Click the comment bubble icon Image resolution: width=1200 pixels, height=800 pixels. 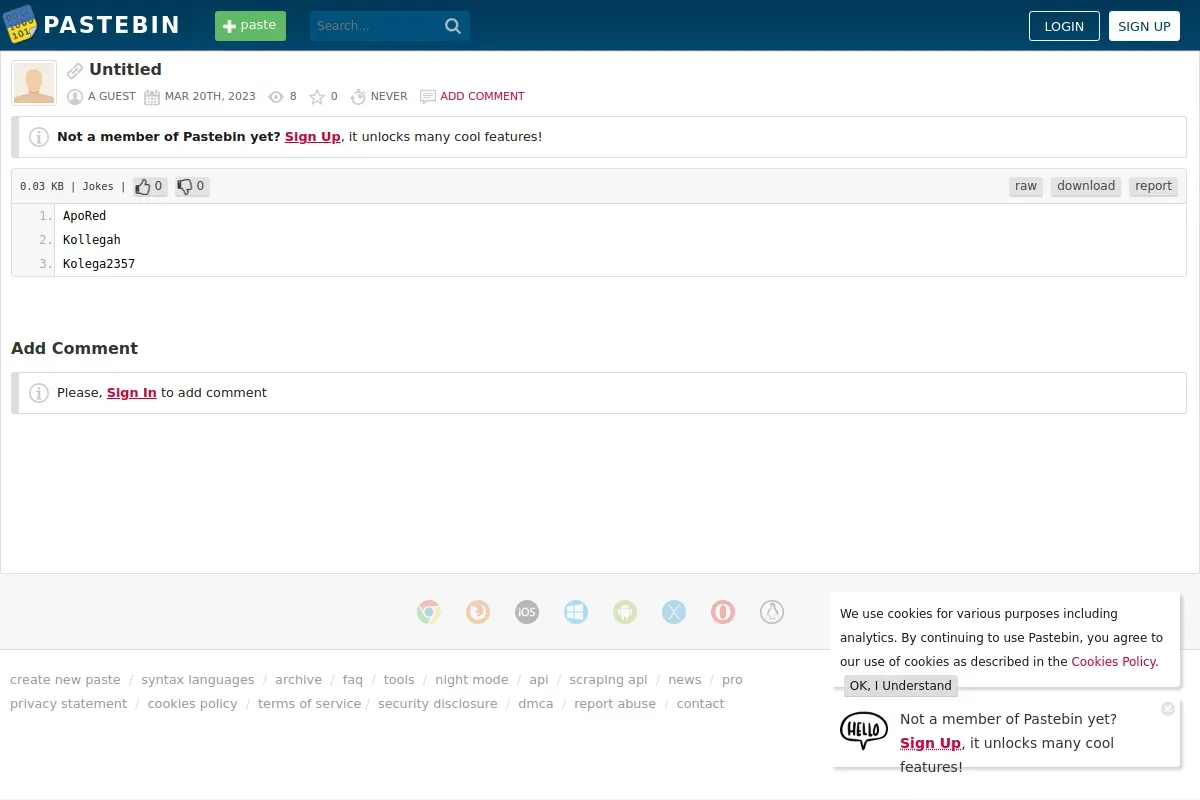point(428,97)
